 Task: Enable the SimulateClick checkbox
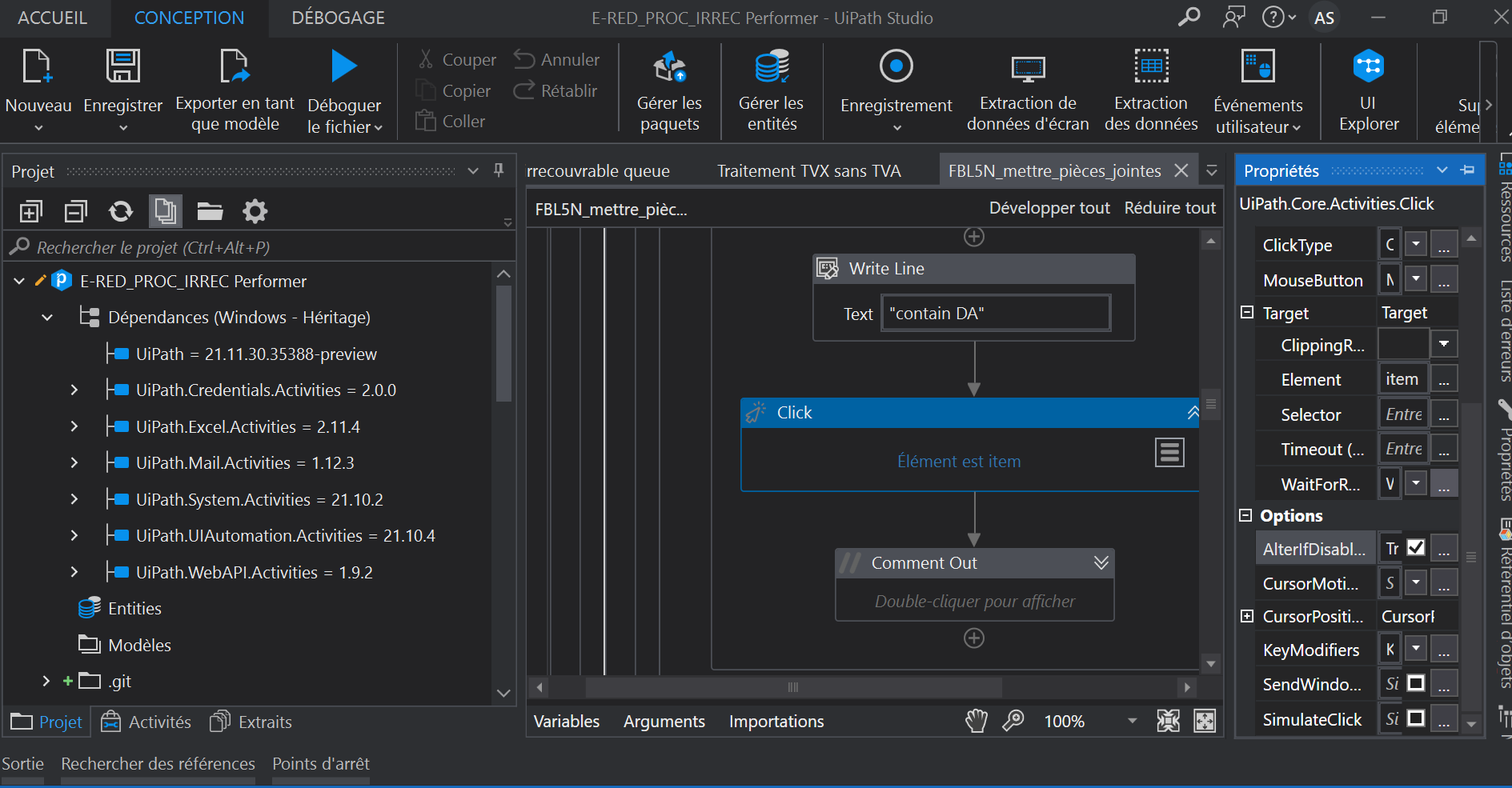[1416, 718]
